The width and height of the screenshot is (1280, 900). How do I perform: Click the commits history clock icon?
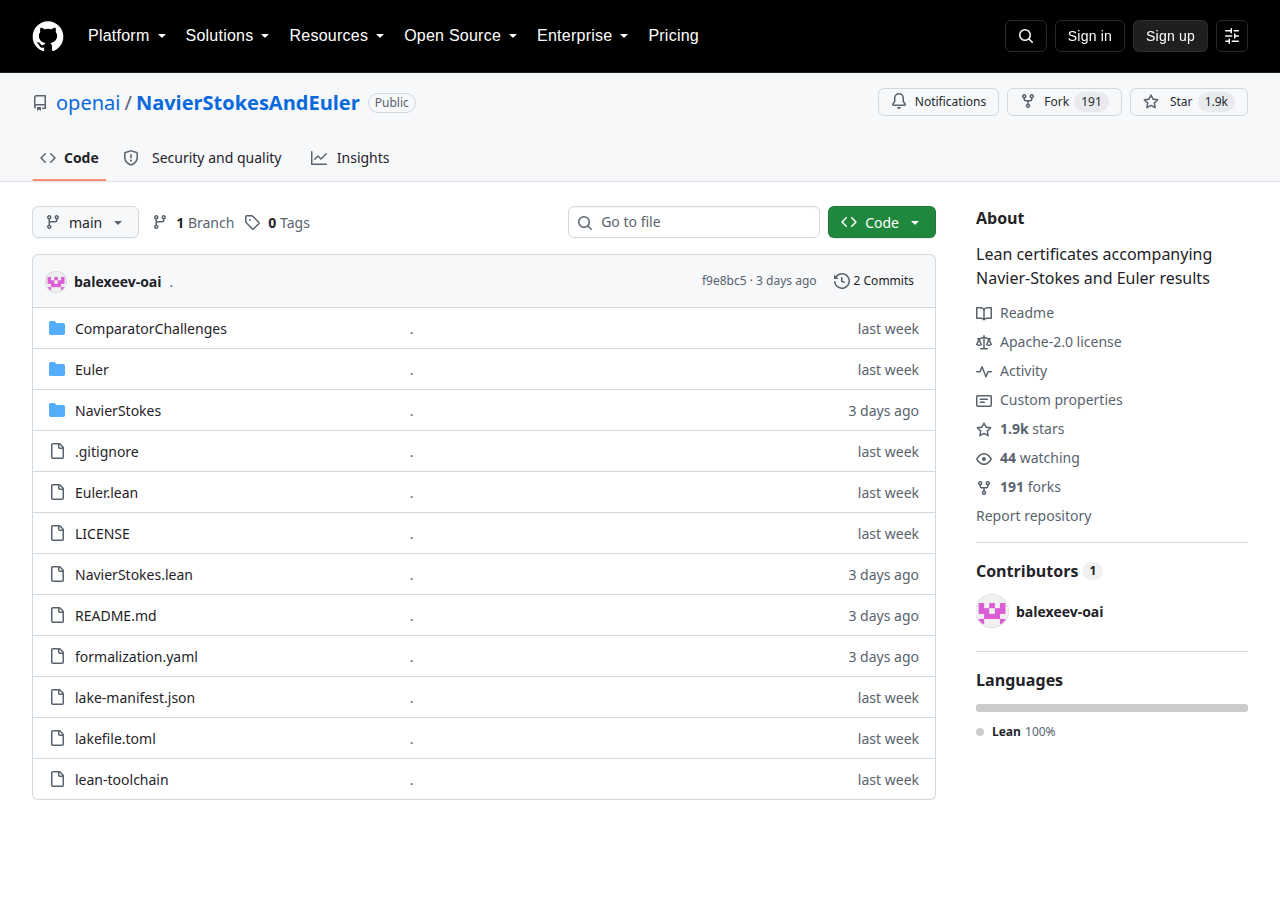pyautogui.click(x=842, y=281)
